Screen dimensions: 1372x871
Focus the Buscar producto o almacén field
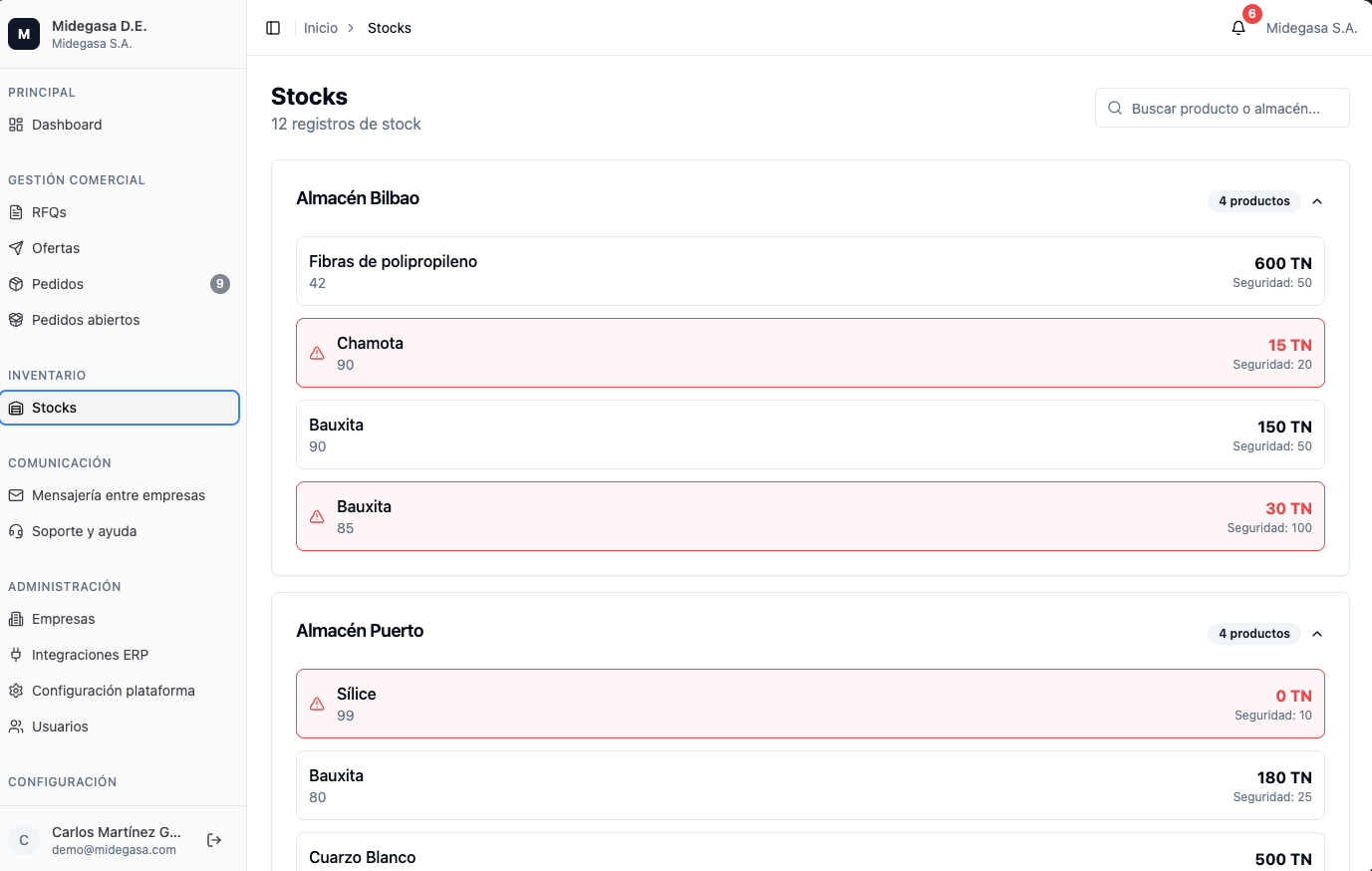[1223, 108]
